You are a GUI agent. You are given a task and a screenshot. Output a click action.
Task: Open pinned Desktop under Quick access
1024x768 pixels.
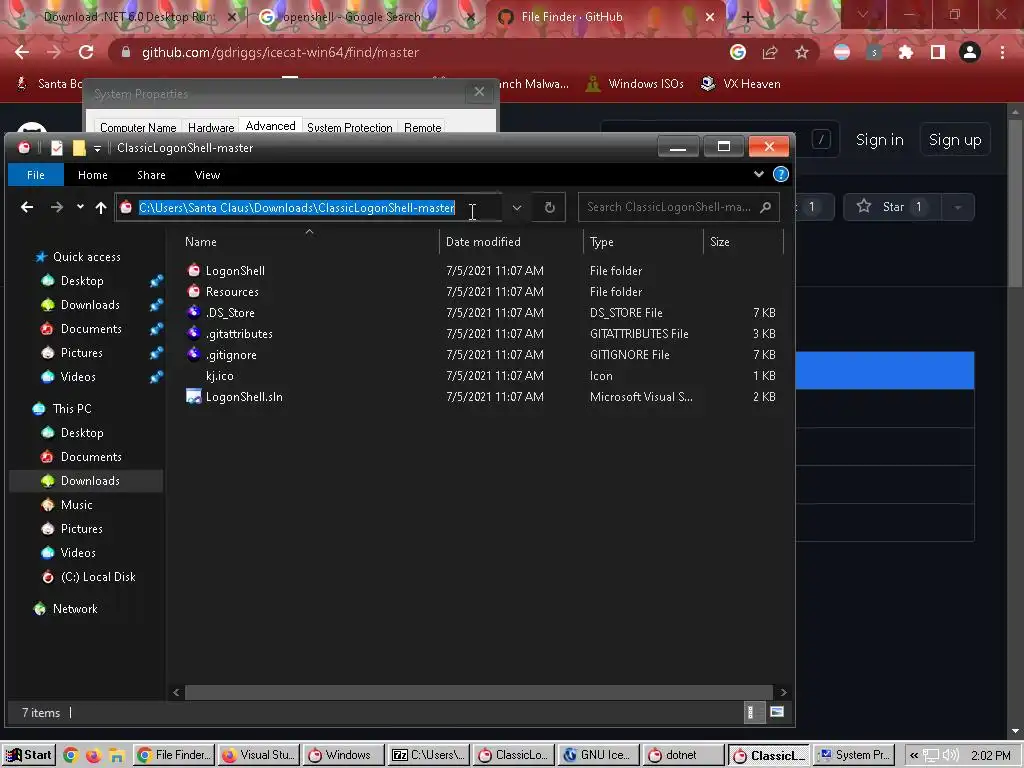[x=82, y=281]
